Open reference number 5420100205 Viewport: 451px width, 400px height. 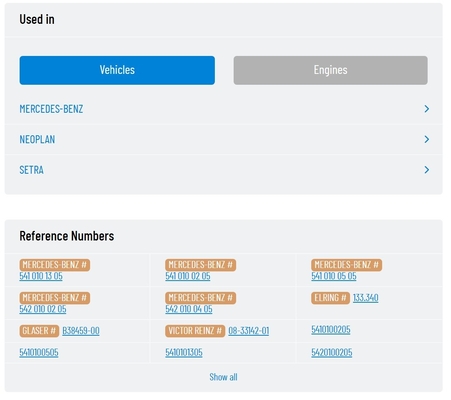(332, 353)
